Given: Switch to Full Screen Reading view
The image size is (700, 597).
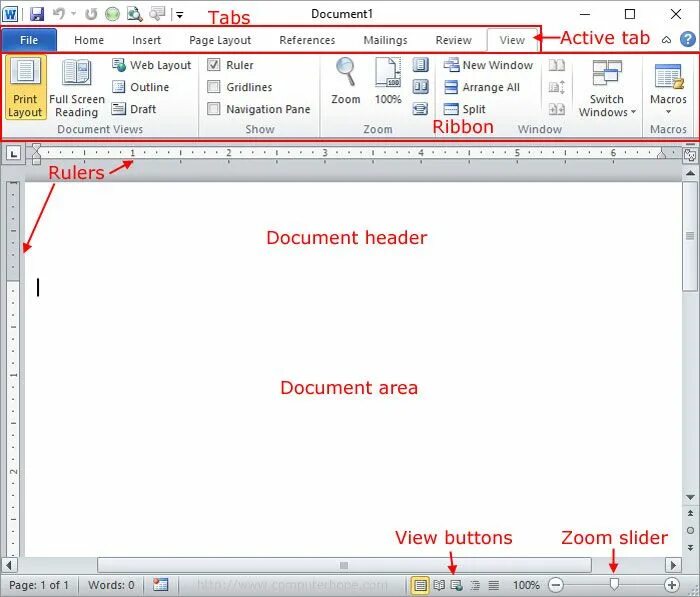Looking at the screenshot, I should point(77,88).
